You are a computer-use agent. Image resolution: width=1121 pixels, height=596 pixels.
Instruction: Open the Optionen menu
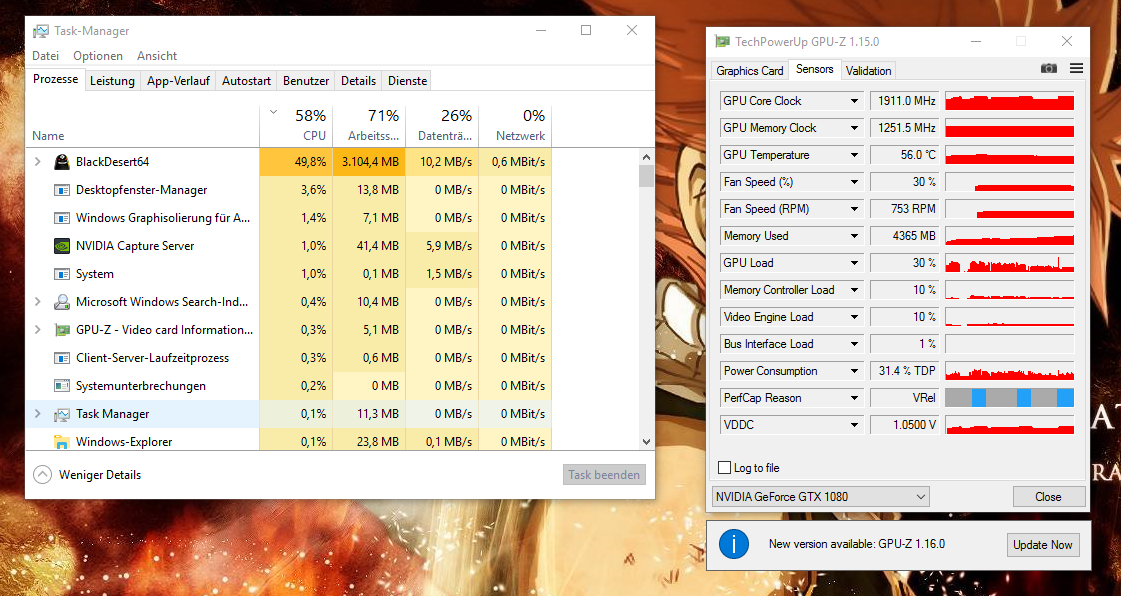(x=98, y=56)
